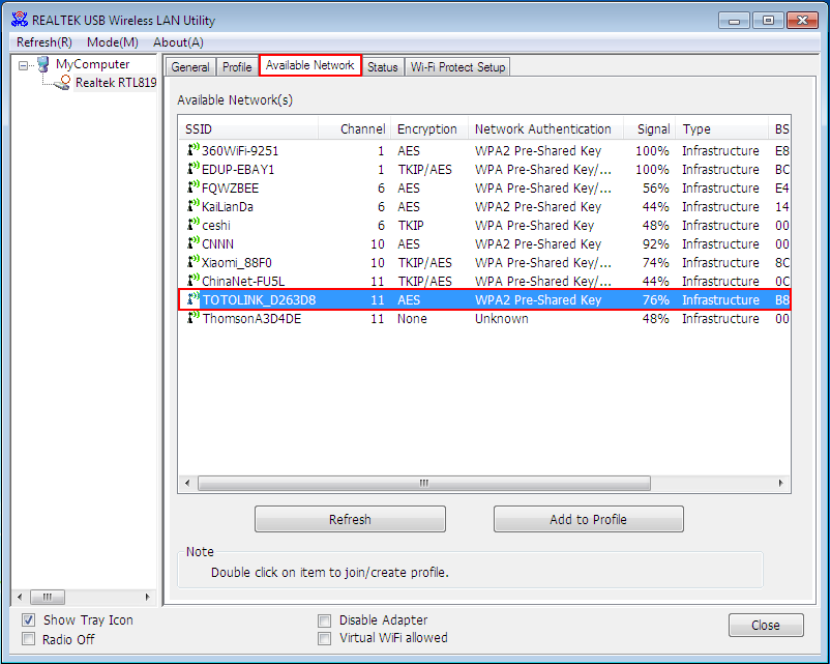Click the signal icon beside CNNN

193,244
